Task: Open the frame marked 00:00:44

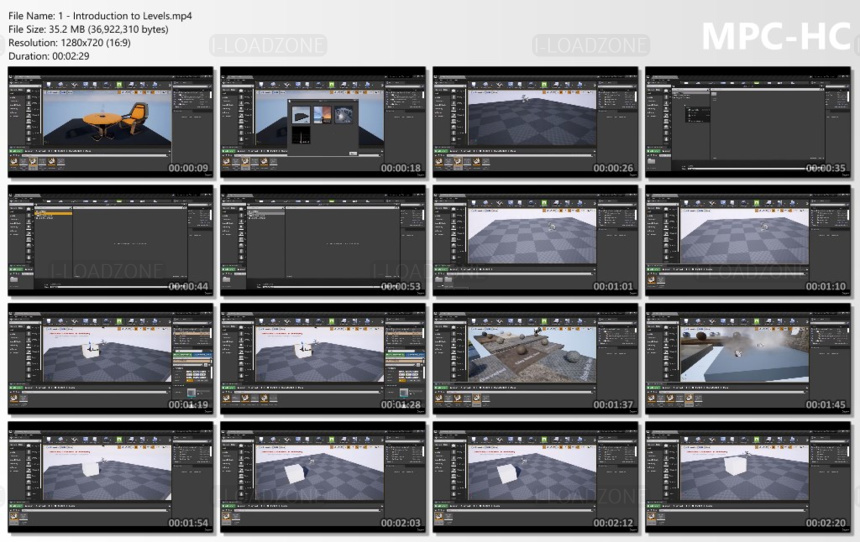Action: tap(110, 241)
